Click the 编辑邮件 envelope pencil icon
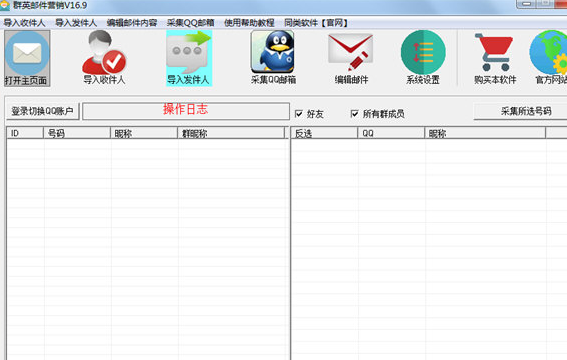 click(351, 58)
